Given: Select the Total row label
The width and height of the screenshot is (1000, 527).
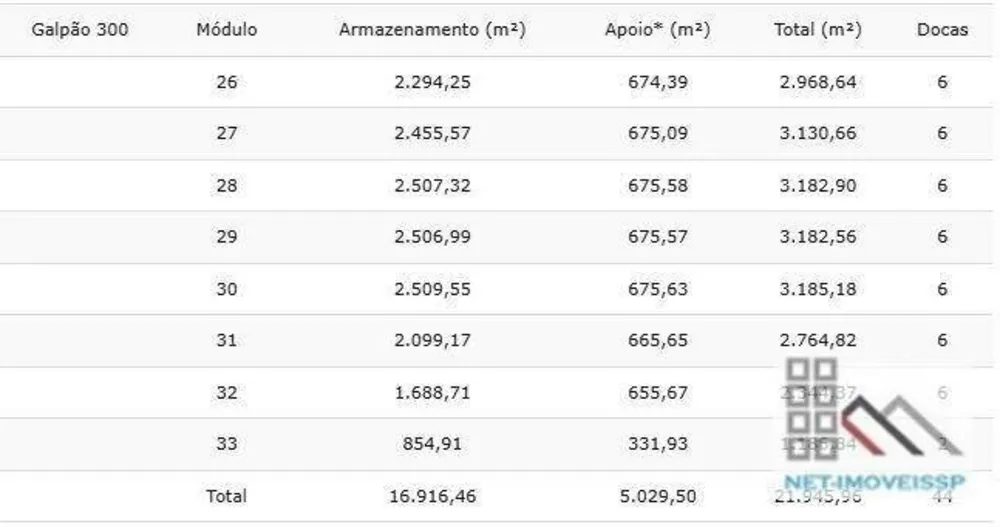Looking at the screenshot, I should [x=226, y=496].
